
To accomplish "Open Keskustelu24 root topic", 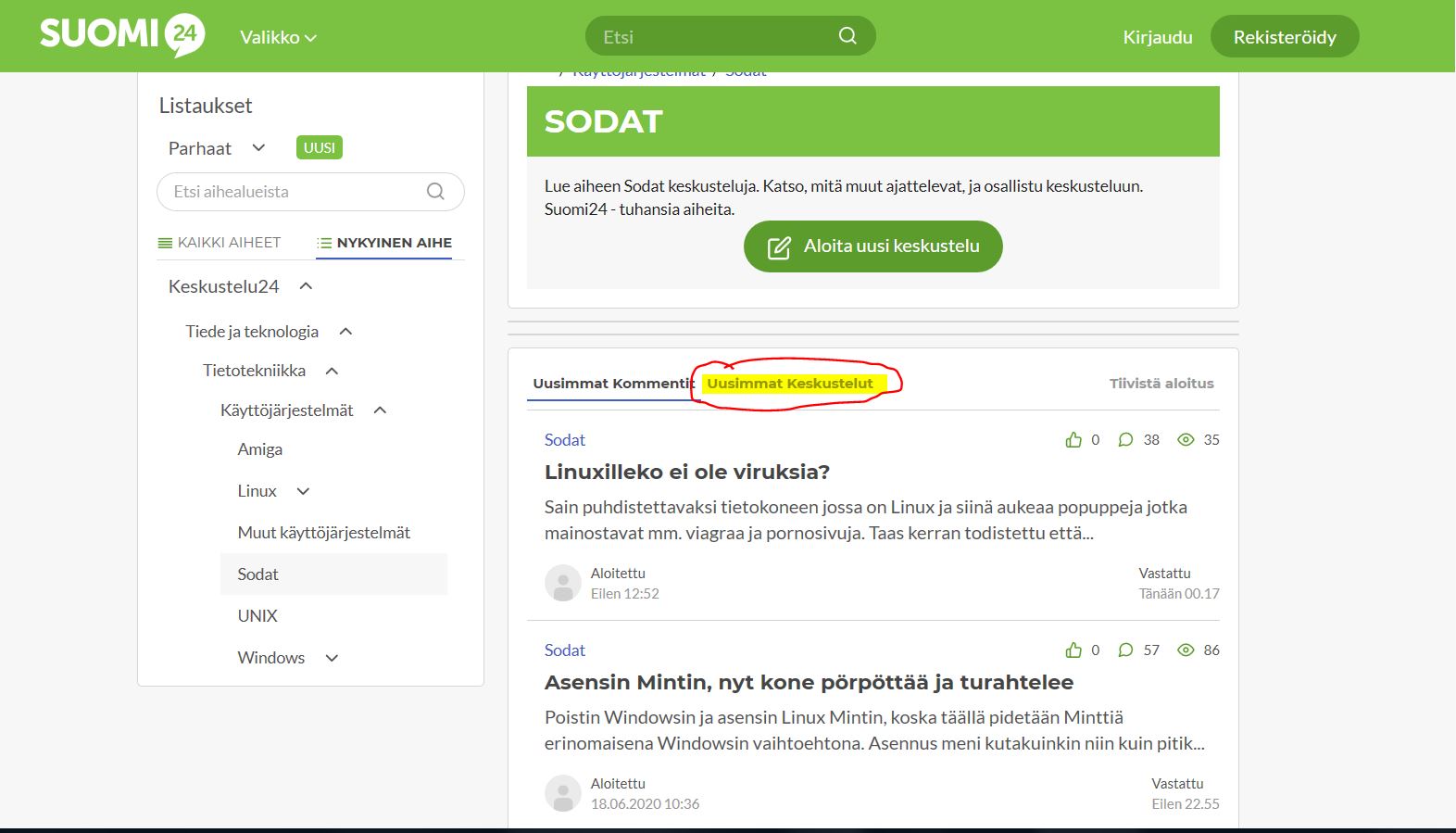I will click(223, 286).
